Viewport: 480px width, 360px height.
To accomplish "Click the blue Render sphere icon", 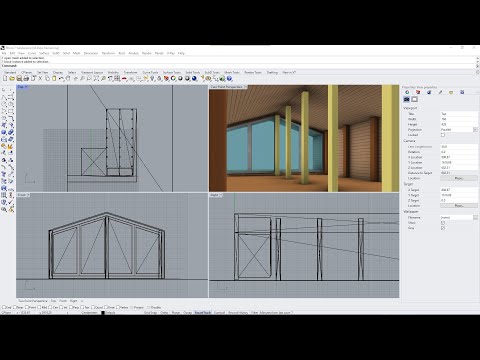I will pyautogui.click(x=194, y=79).
